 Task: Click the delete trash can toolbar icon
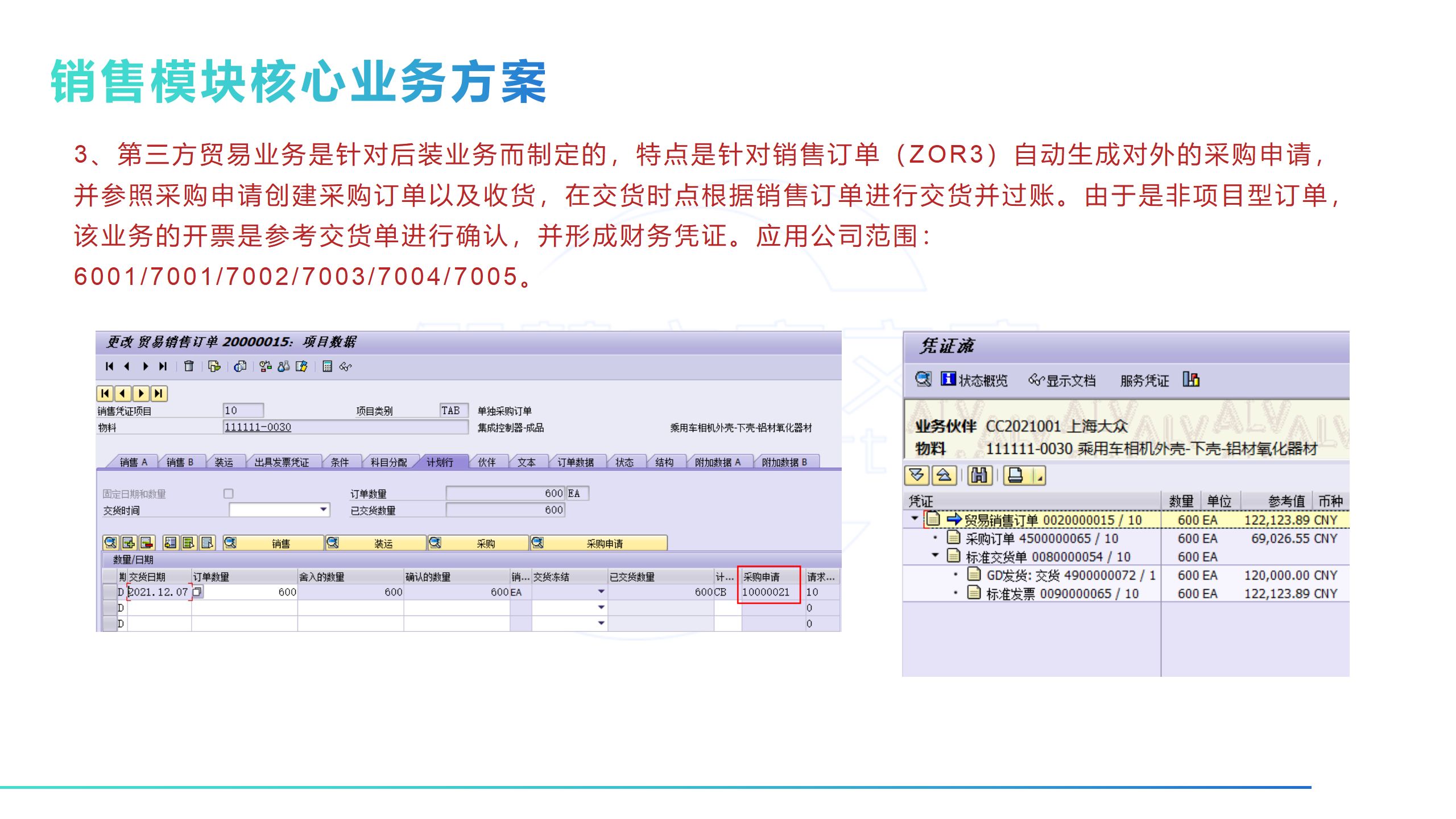point(189,366)
